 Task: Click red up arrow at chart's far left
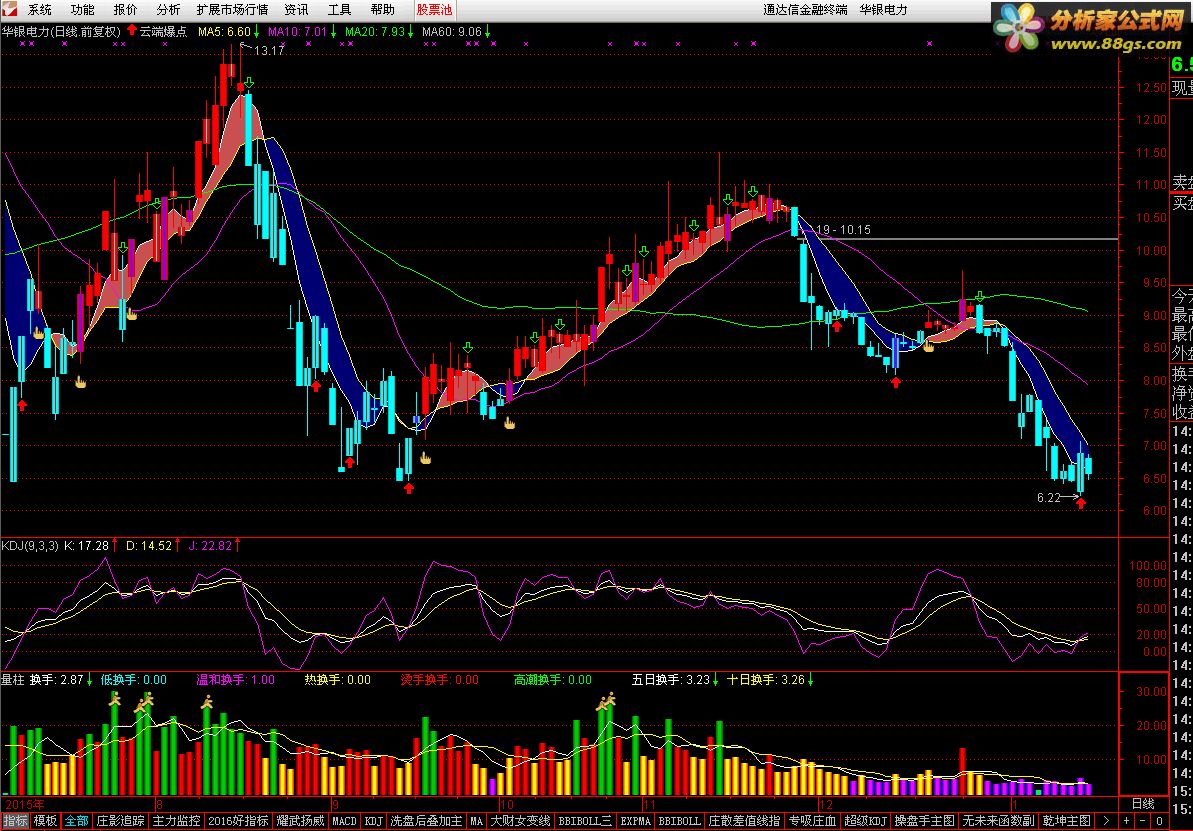[x=22, y=405]
